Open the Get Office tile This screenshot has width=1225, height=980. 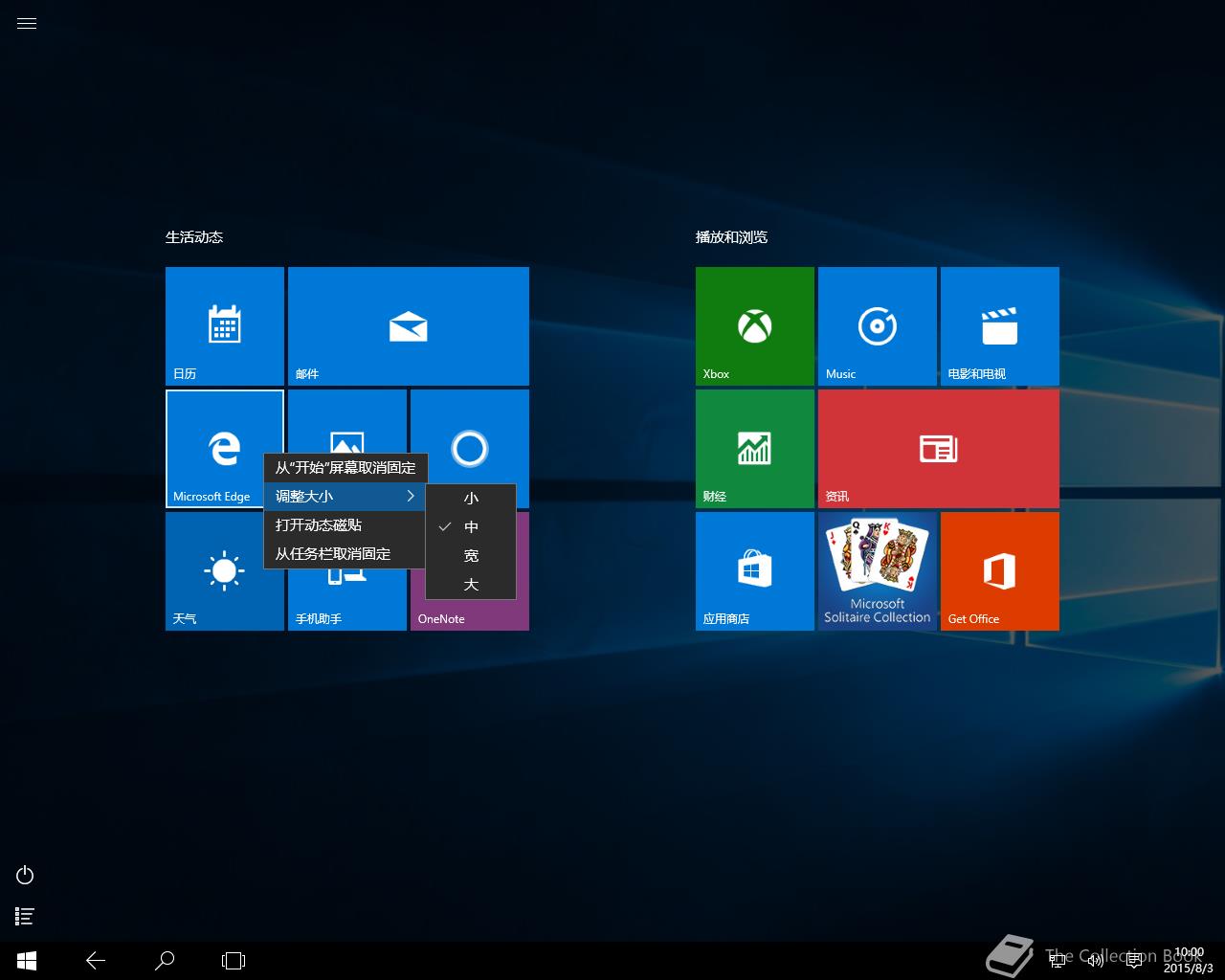pos(1000,571)
